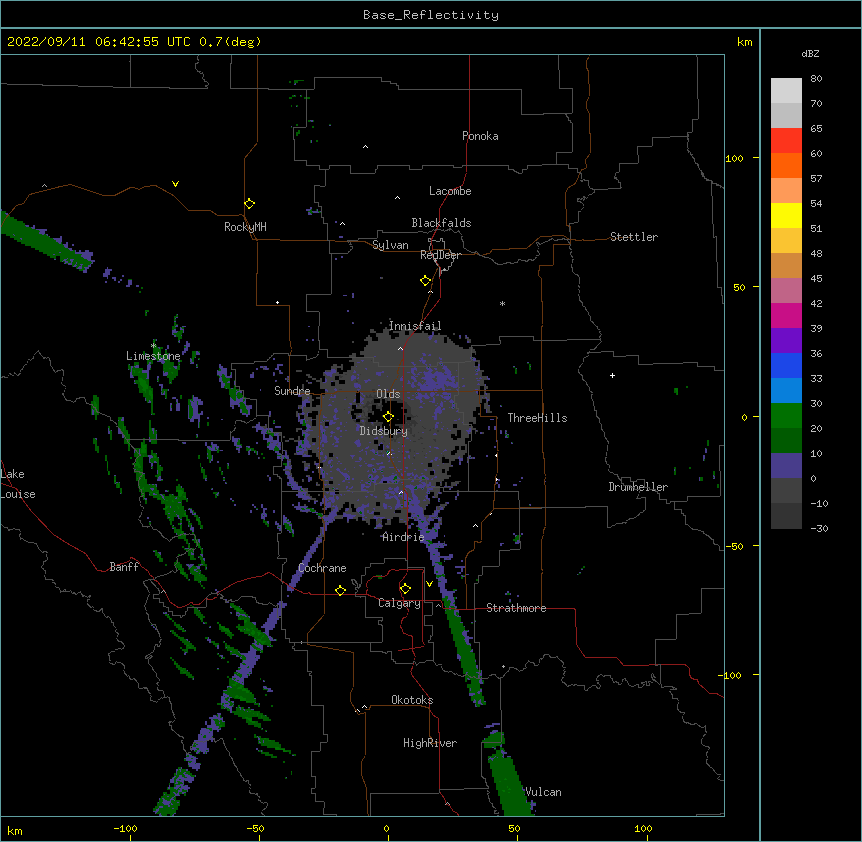Click the ThreeHills label
Screen dimensions: 862x842
537,418
